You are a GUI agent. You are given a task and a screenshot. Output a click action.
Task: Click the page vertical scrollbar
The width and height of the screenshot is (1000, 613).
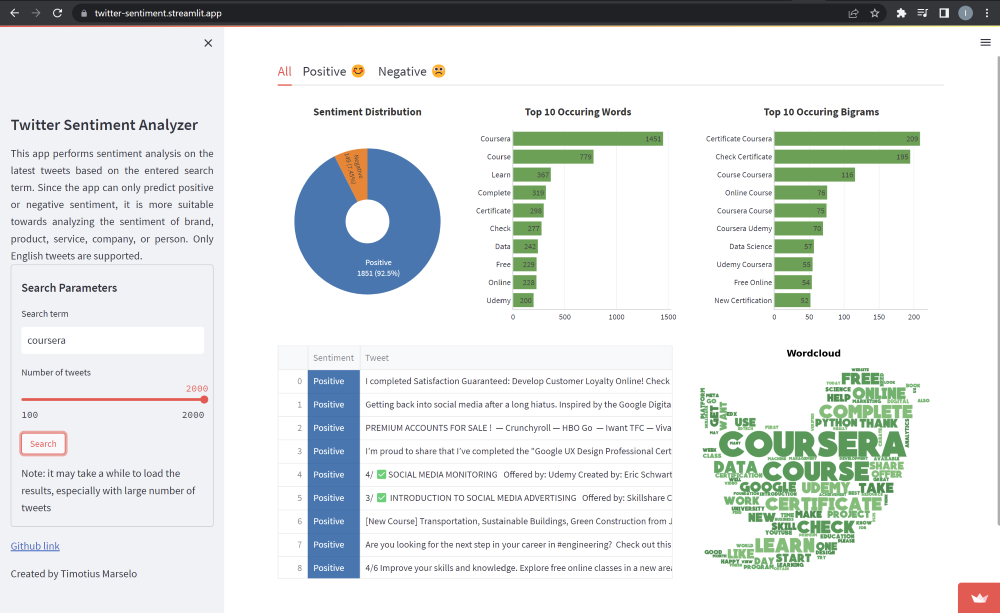tap(997, 290)
